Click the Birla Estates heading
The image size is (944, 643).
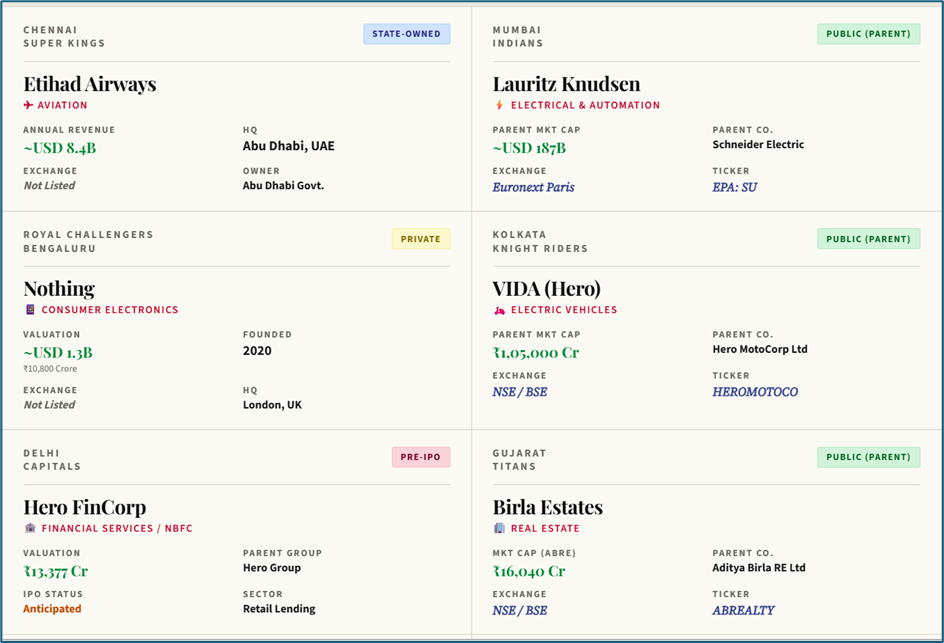click(547, 507)
